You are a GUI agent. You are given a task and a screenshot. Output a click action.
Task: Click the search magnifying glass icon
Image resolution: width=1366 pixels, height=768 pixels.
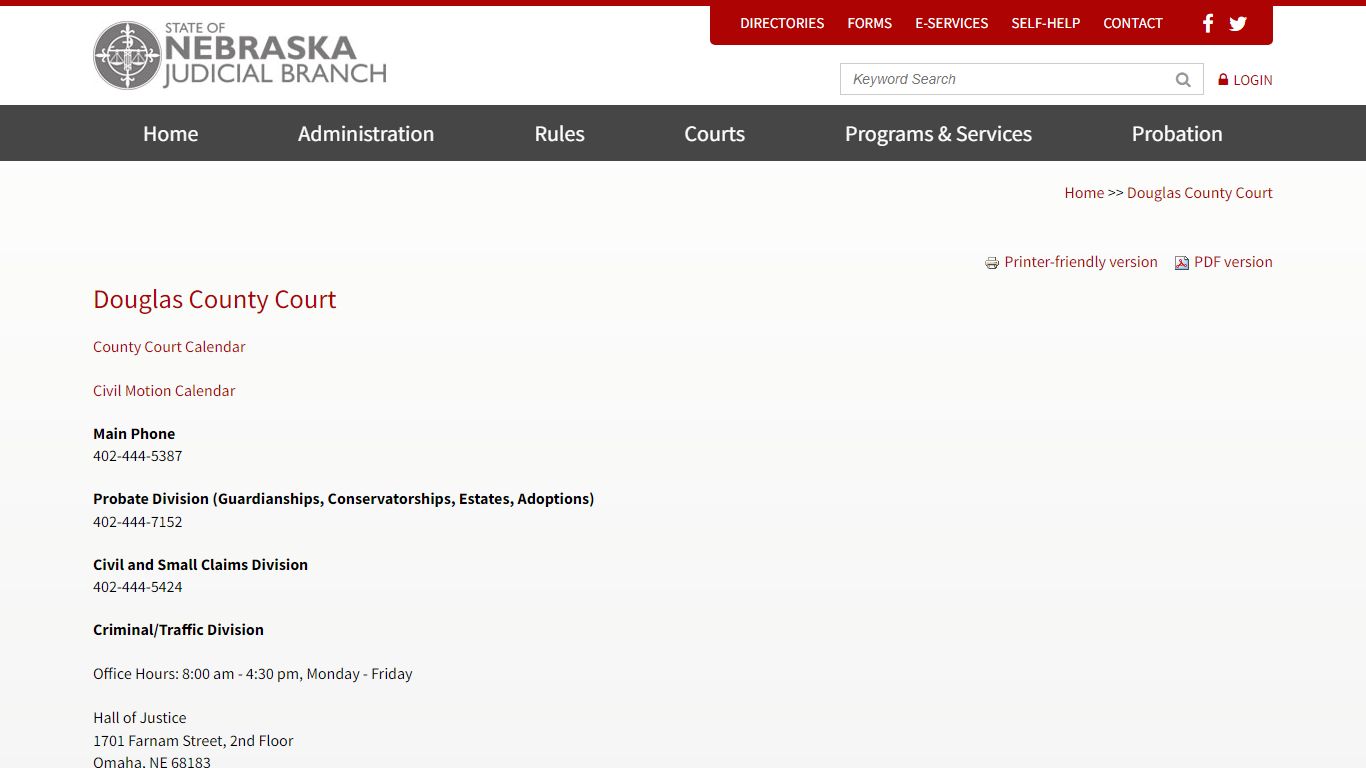(1183, 78)
